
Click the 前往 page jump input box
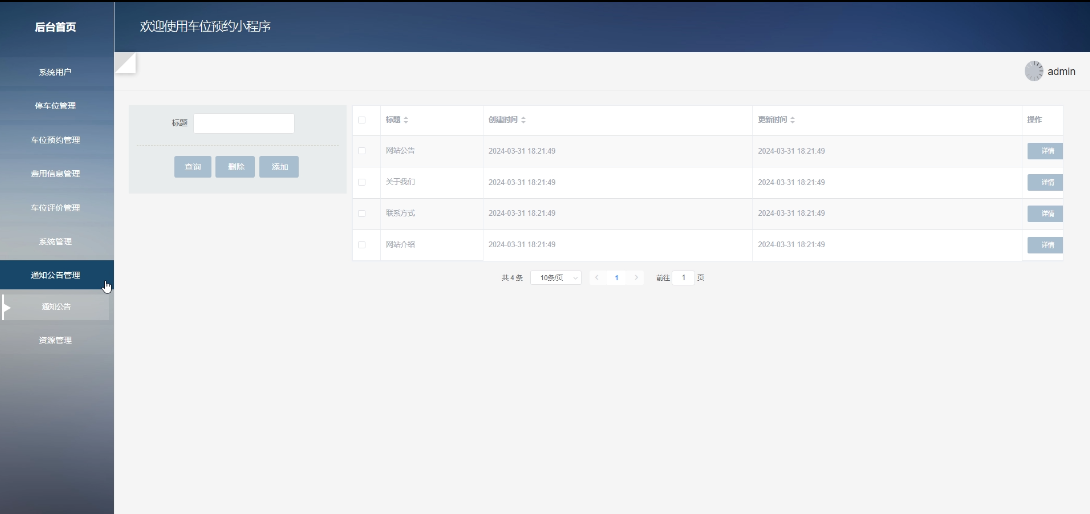point(683,278)
